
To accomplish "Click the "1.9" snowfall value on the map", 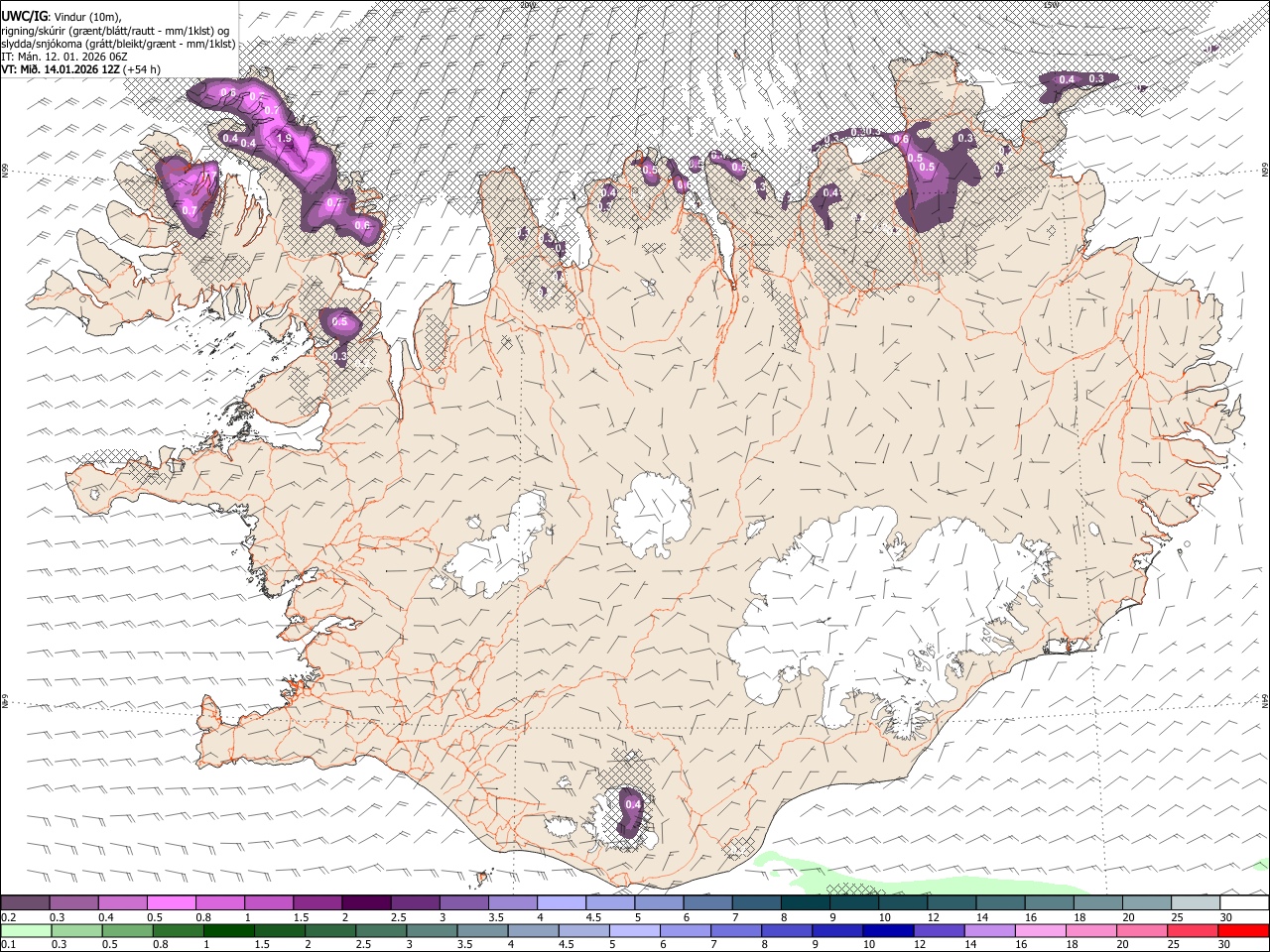I will pyautogui.click(x=285, y=138).
